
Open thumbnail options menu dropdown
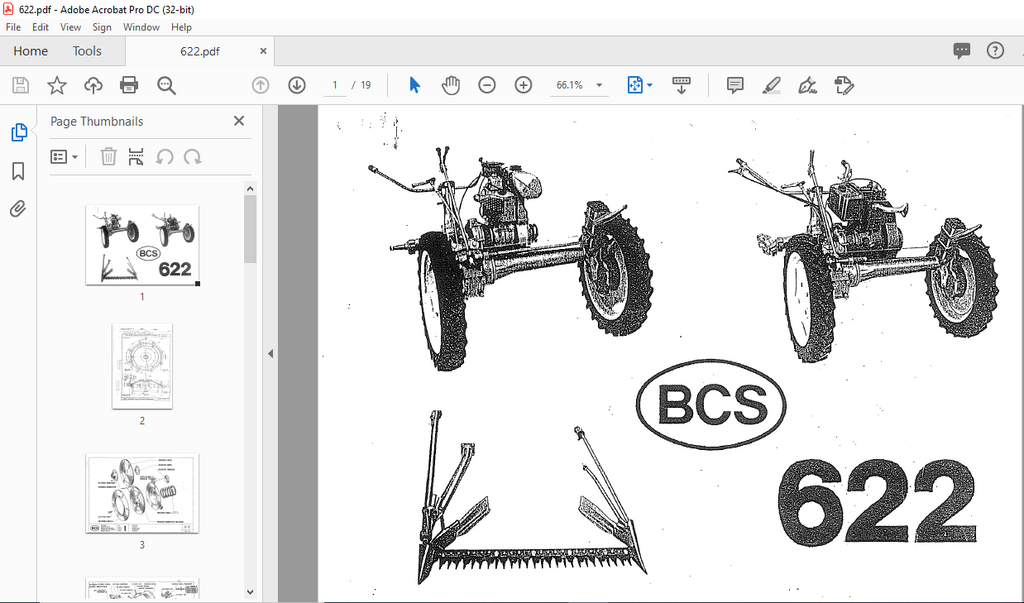[64, 157]
